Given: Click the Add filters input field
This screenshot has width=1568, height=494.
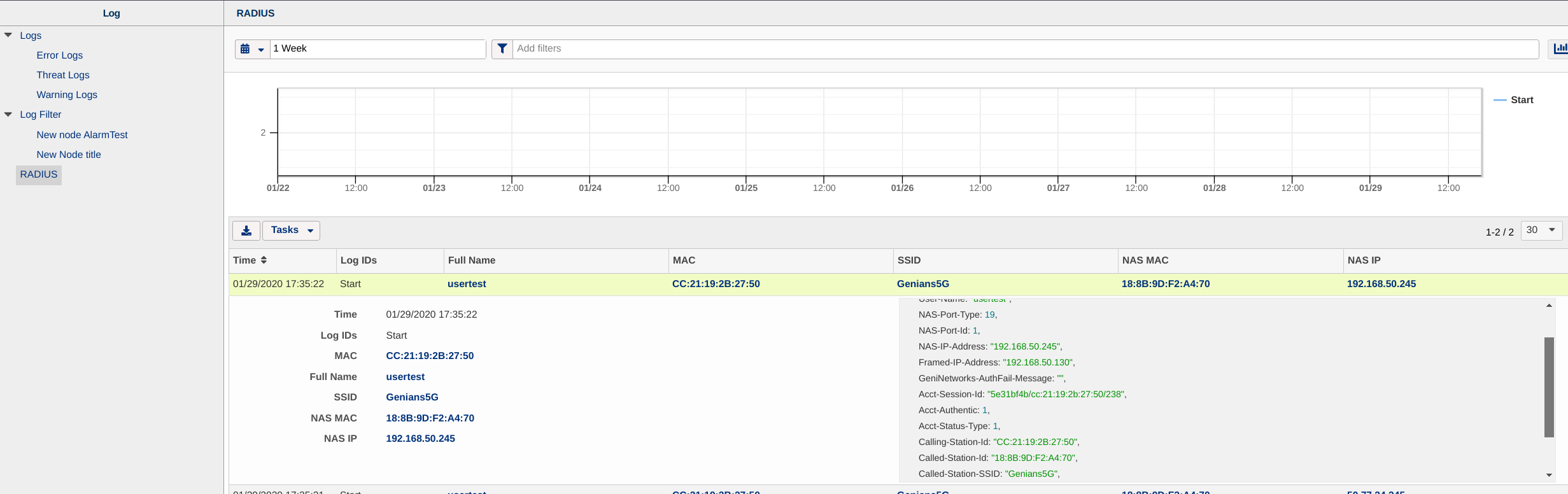Looking at the screenshot, I should (1025, 49).
